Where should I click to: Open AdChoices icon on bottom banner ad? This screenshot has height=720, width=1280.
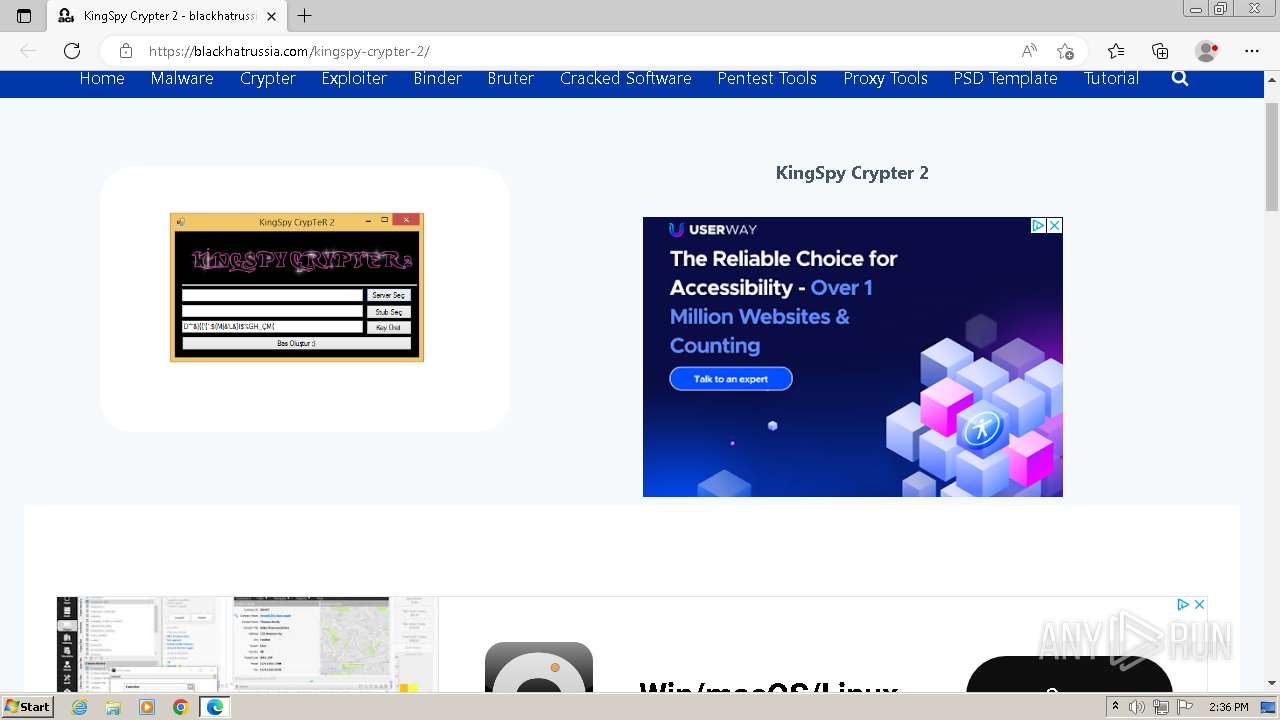[x=1183, y=604]
